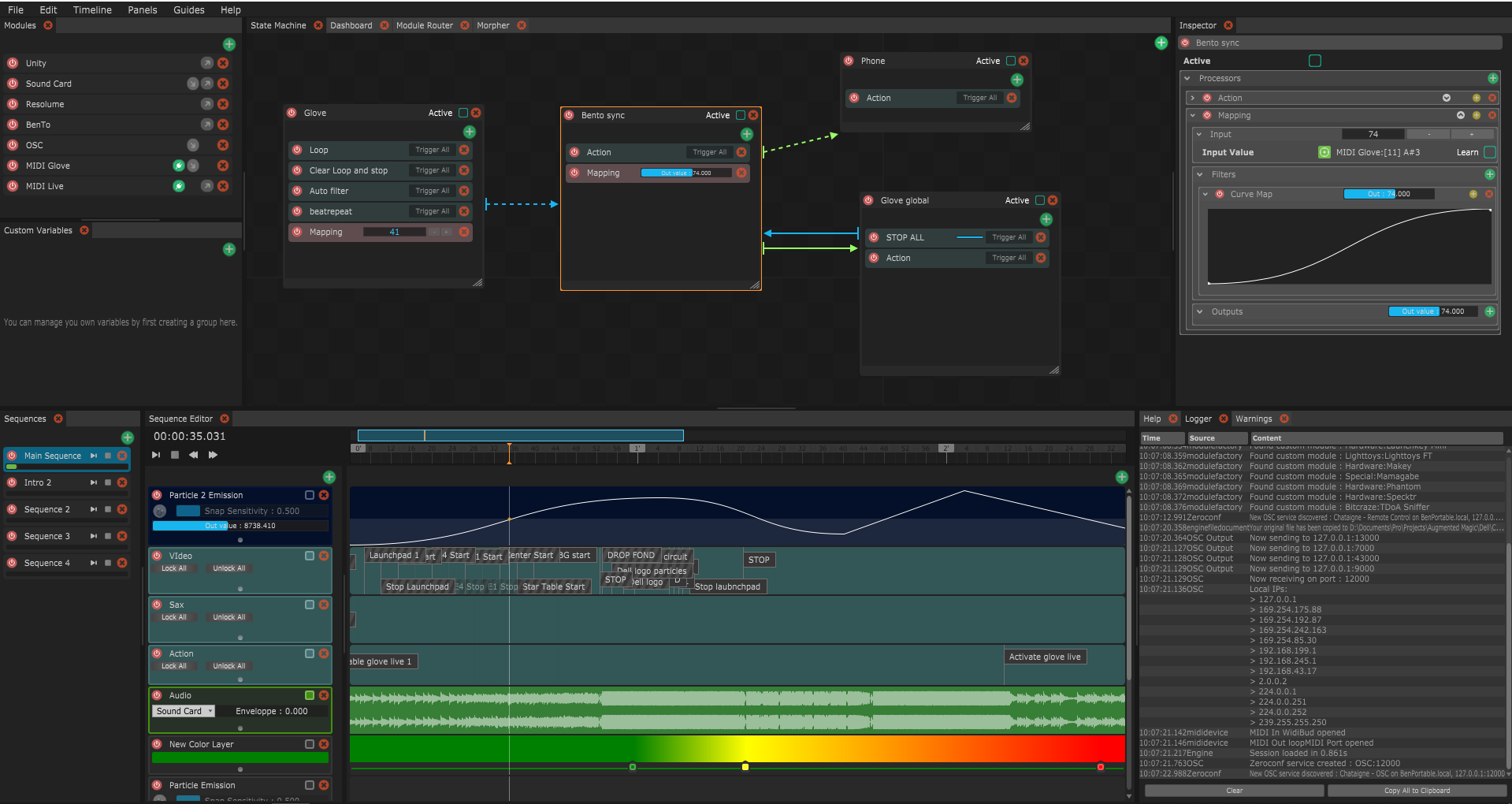
Task: Add a new sequence with the green plus
Action: tap(128, 437)
